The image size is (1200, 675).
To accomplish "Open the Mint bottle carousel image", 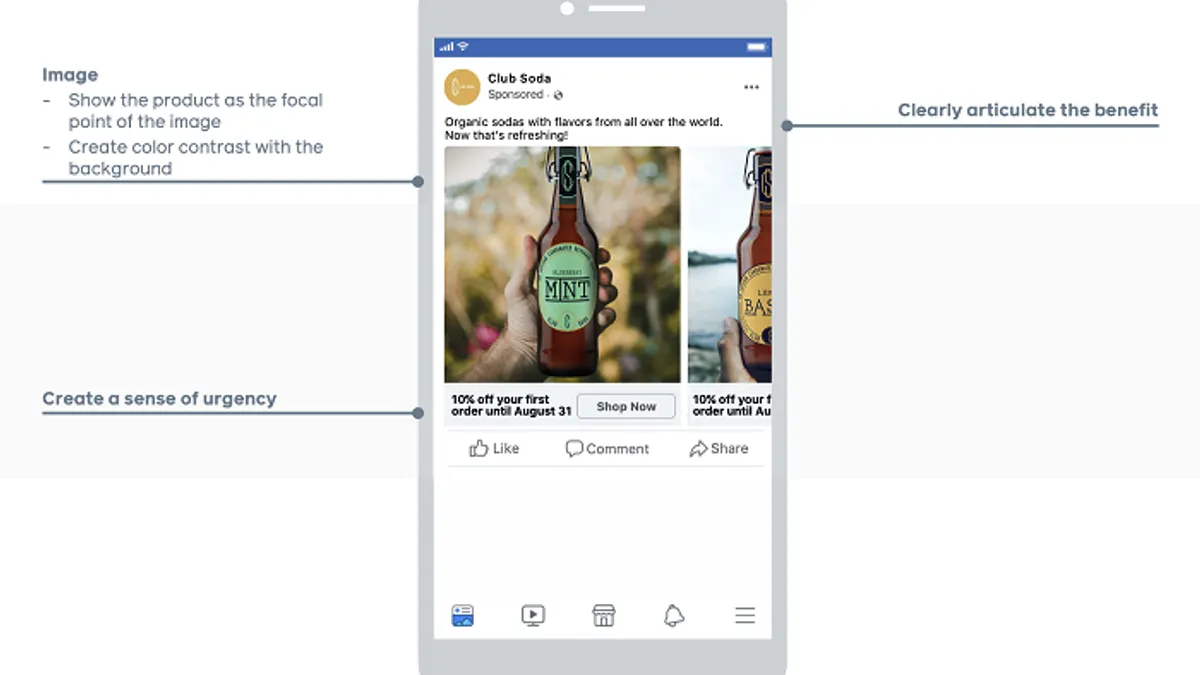I will pos(562,264).
